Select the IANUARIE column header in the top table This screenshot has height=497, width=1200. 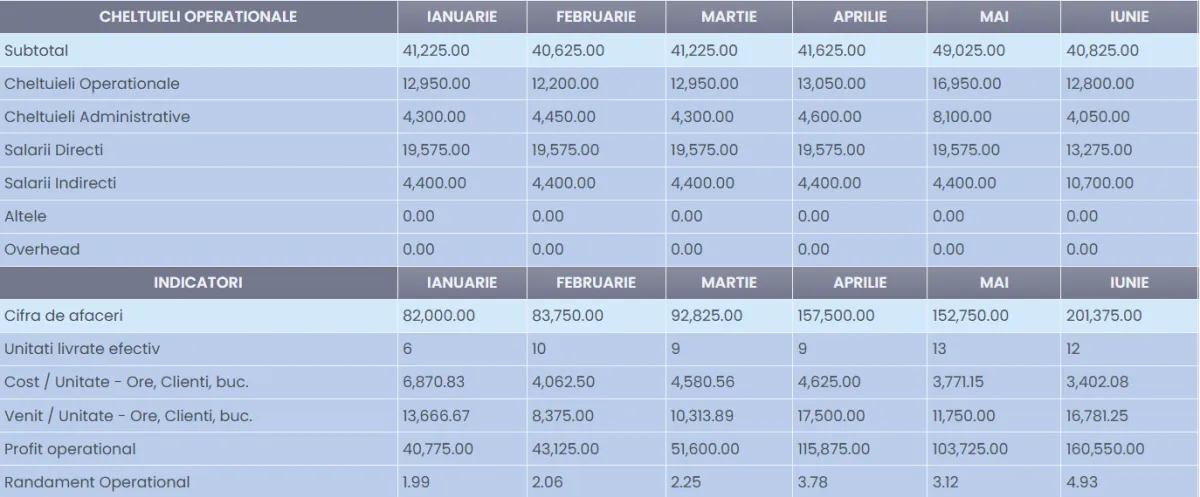461,17
